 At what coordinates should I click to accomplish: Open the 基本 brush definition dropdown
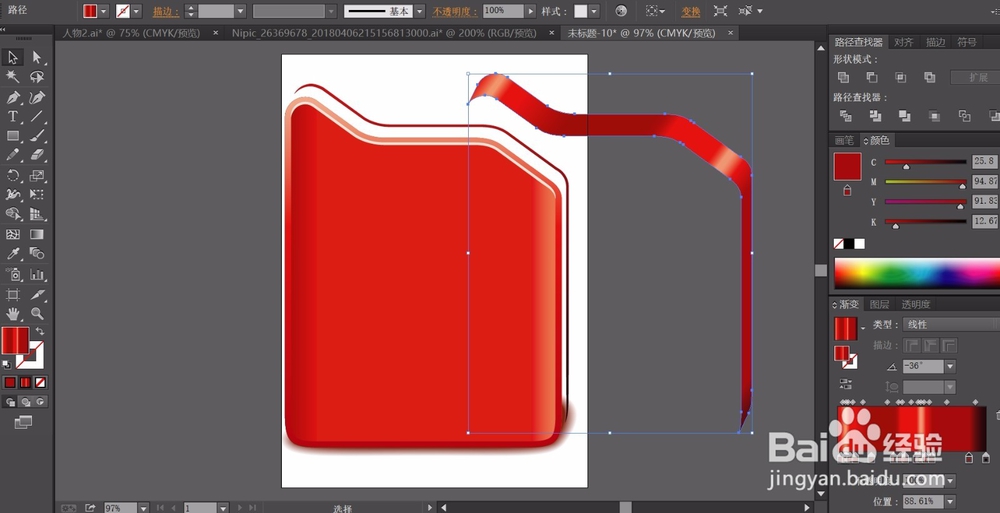pyautogui.click(x=420, y=11)
